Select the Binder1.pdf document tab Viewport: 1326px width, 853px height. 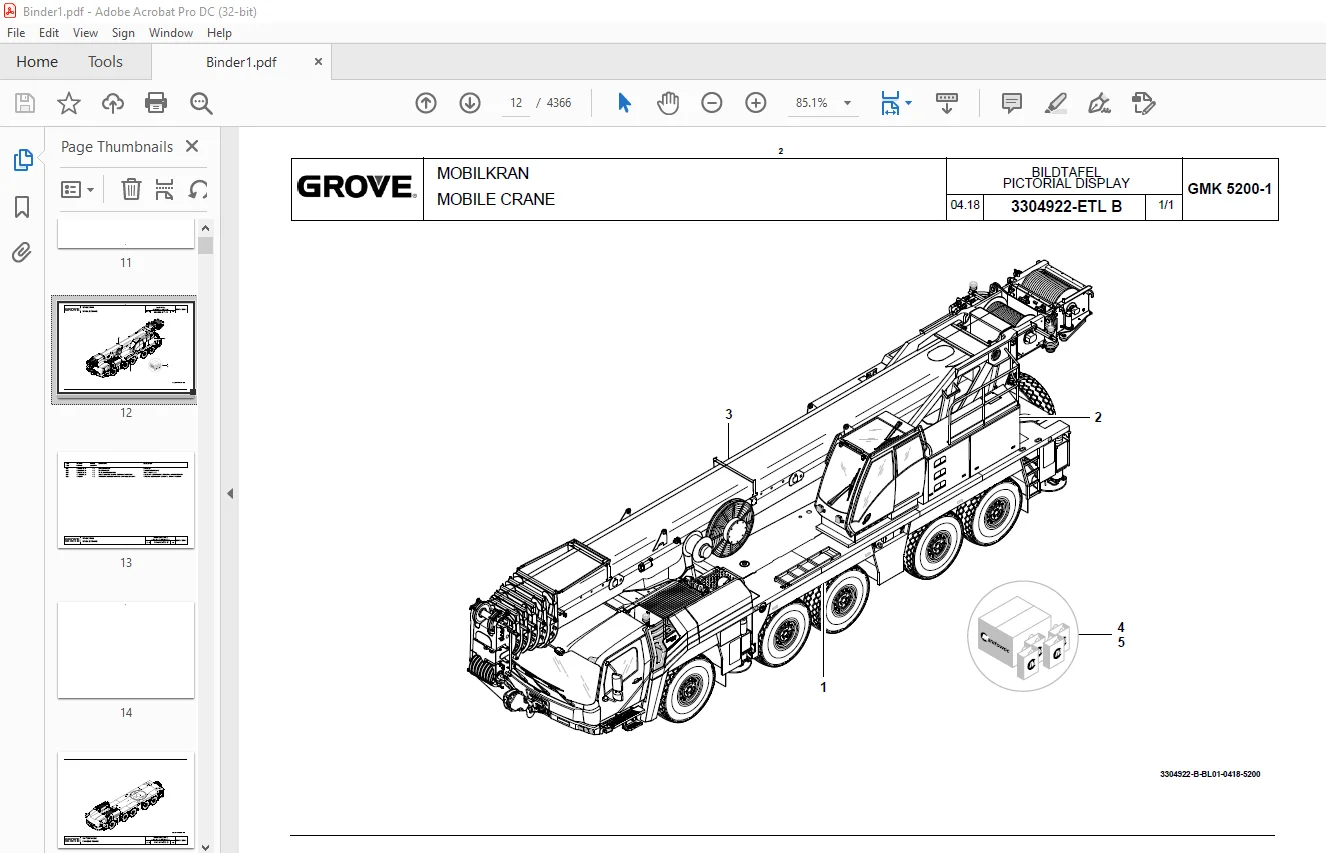[241, 62]
